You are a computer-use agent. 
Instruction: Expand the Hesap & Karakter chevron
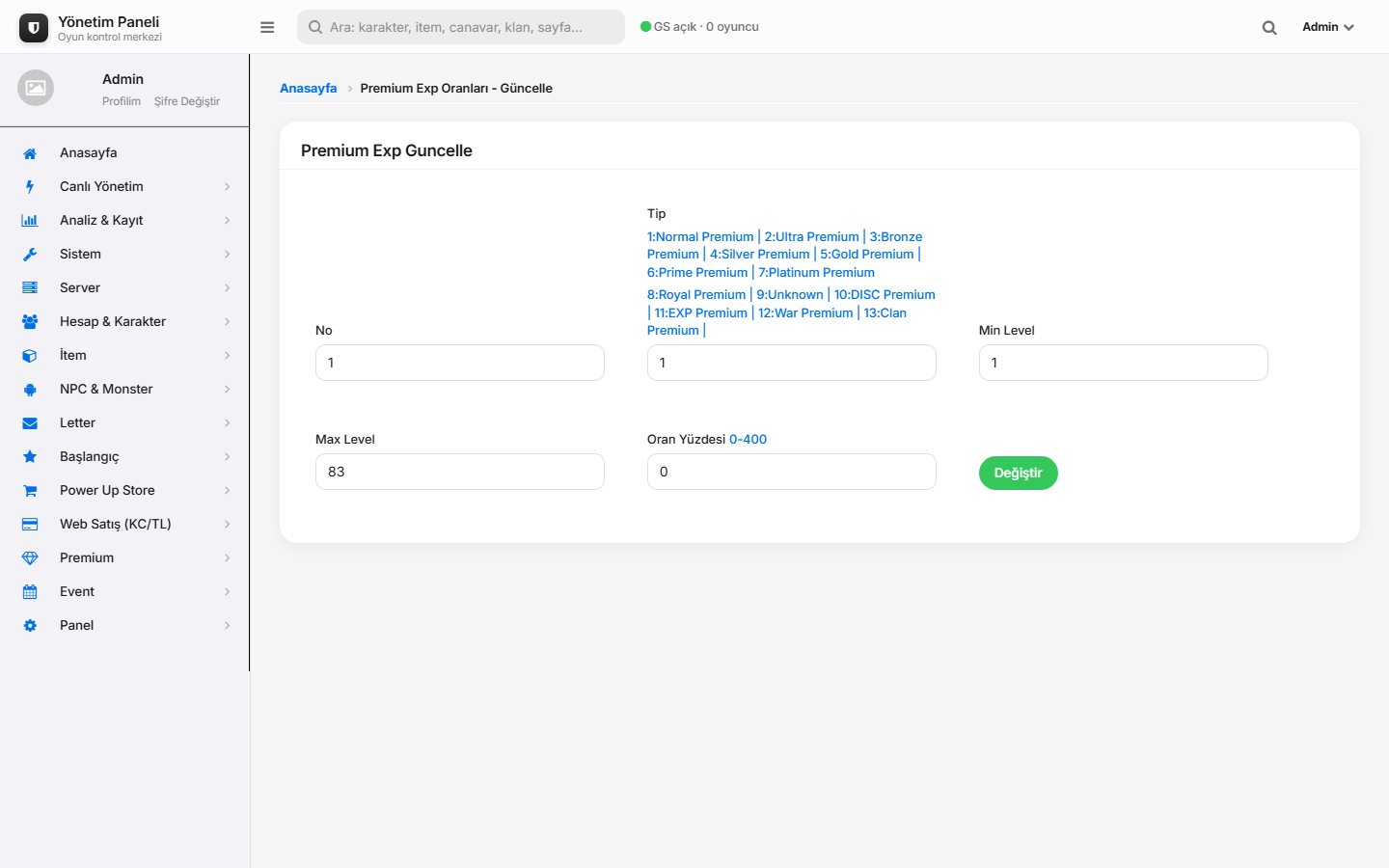pos(228,322)
